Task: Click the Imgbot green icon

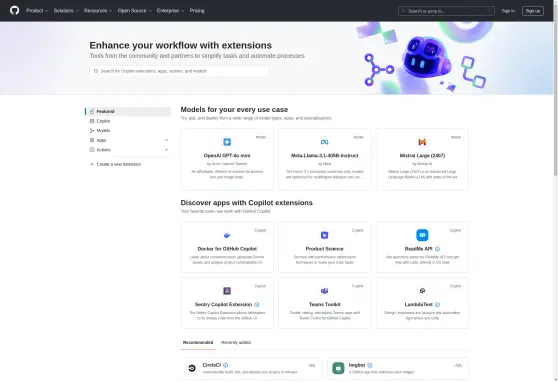Action: 338,368
